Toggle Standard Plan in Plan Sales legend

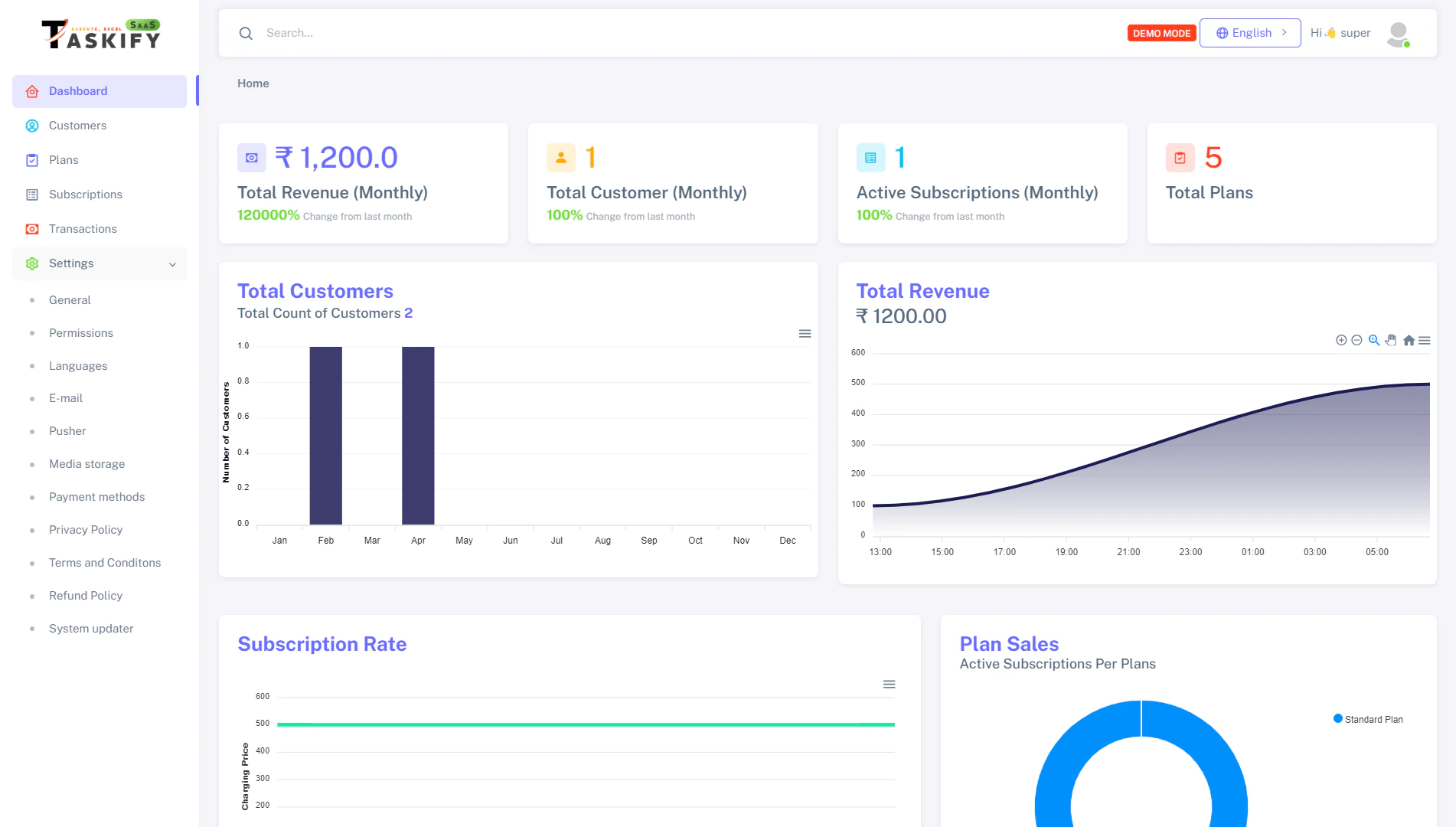pos(1367,719)
